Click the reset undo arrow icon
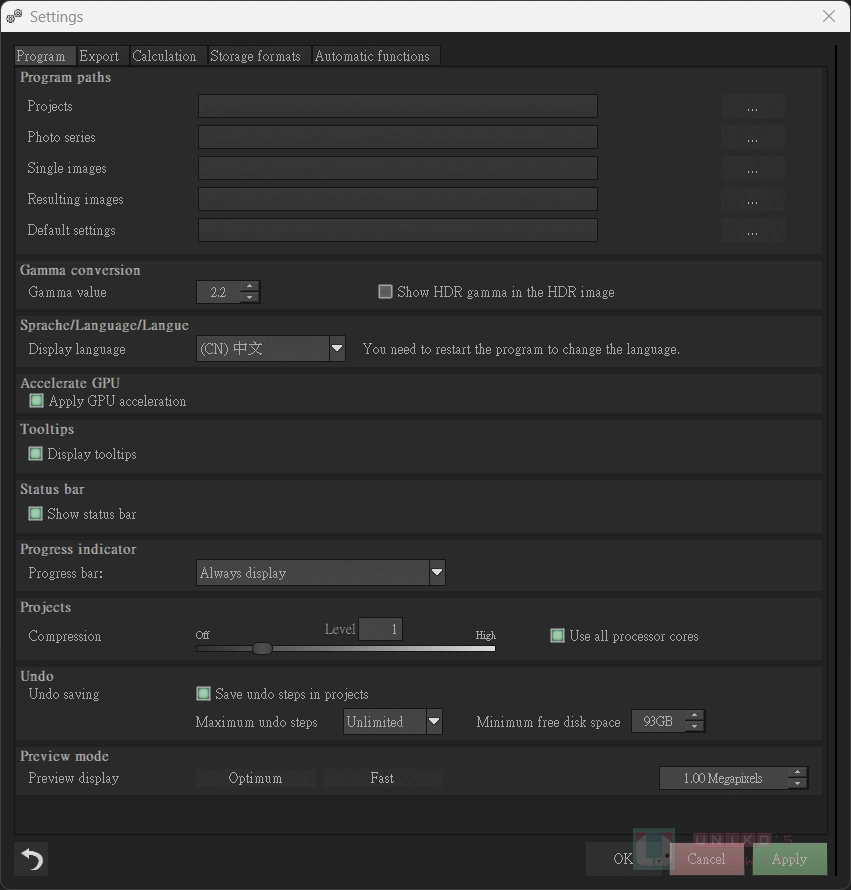The image size is (851, 890). [32, 859]
